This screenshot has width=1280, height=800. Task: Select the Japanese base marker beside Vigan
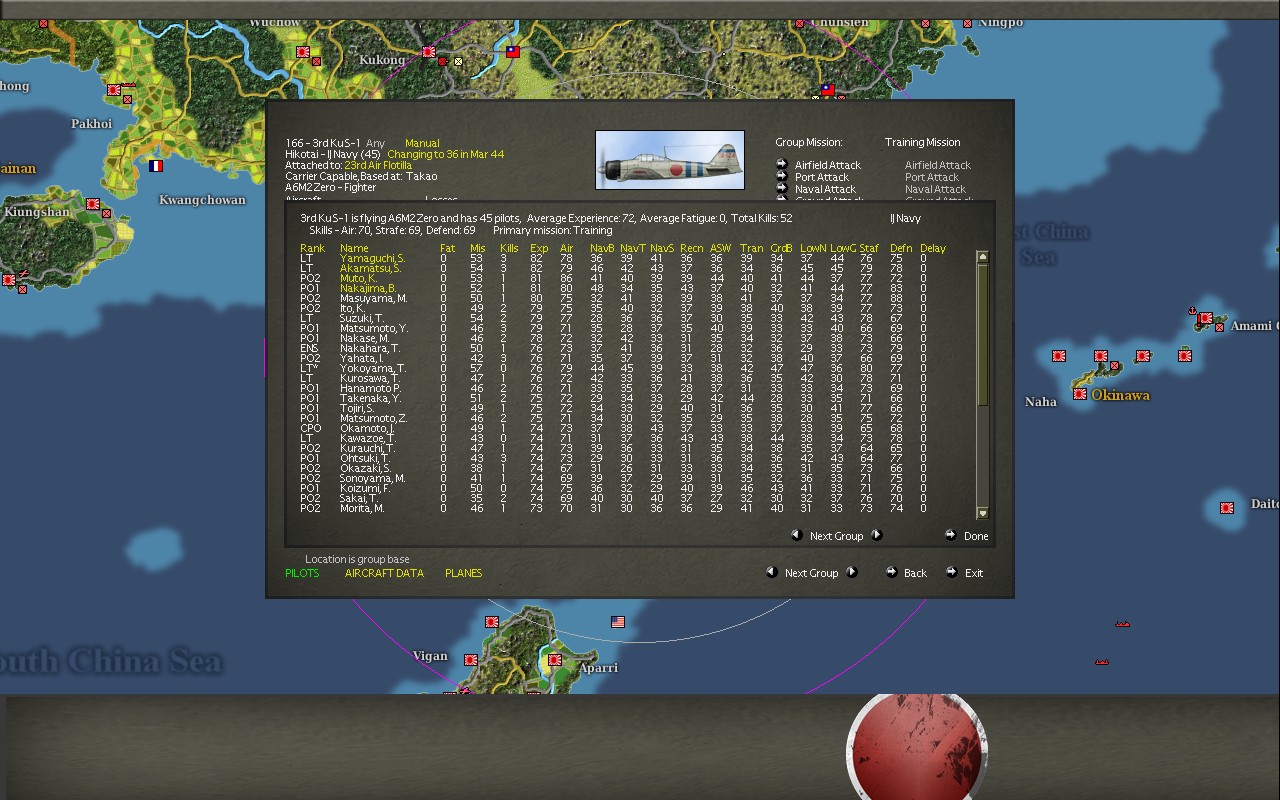click(471, 660)
